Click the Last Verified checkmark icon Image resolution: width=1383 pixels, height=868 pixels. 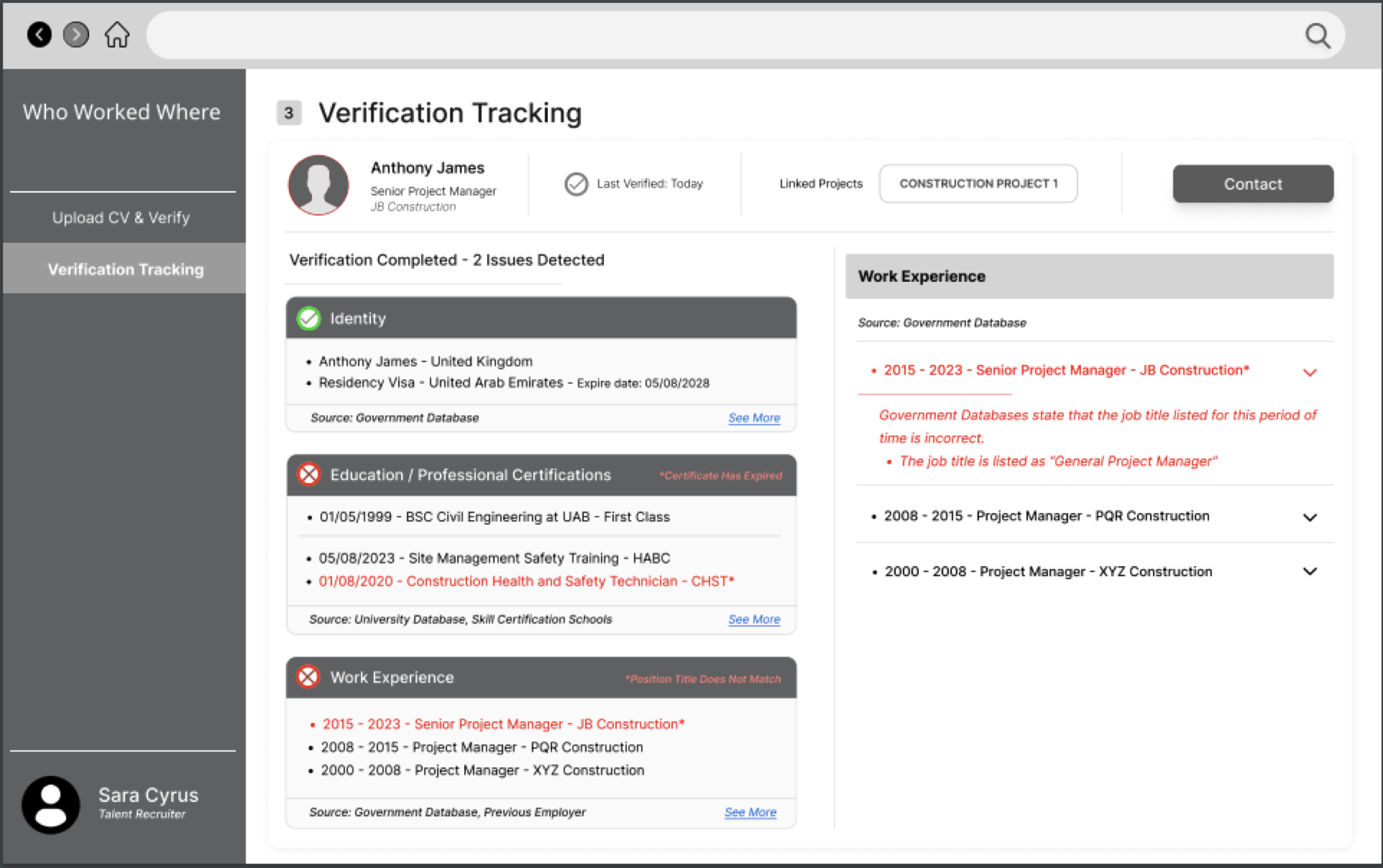[576, 184]
